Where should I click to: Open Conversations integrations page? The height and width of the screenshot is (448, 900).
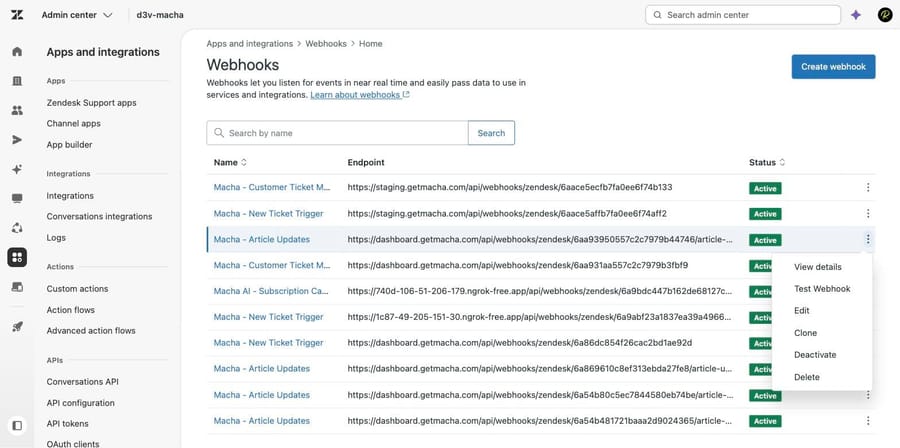[x=99, y=216]
